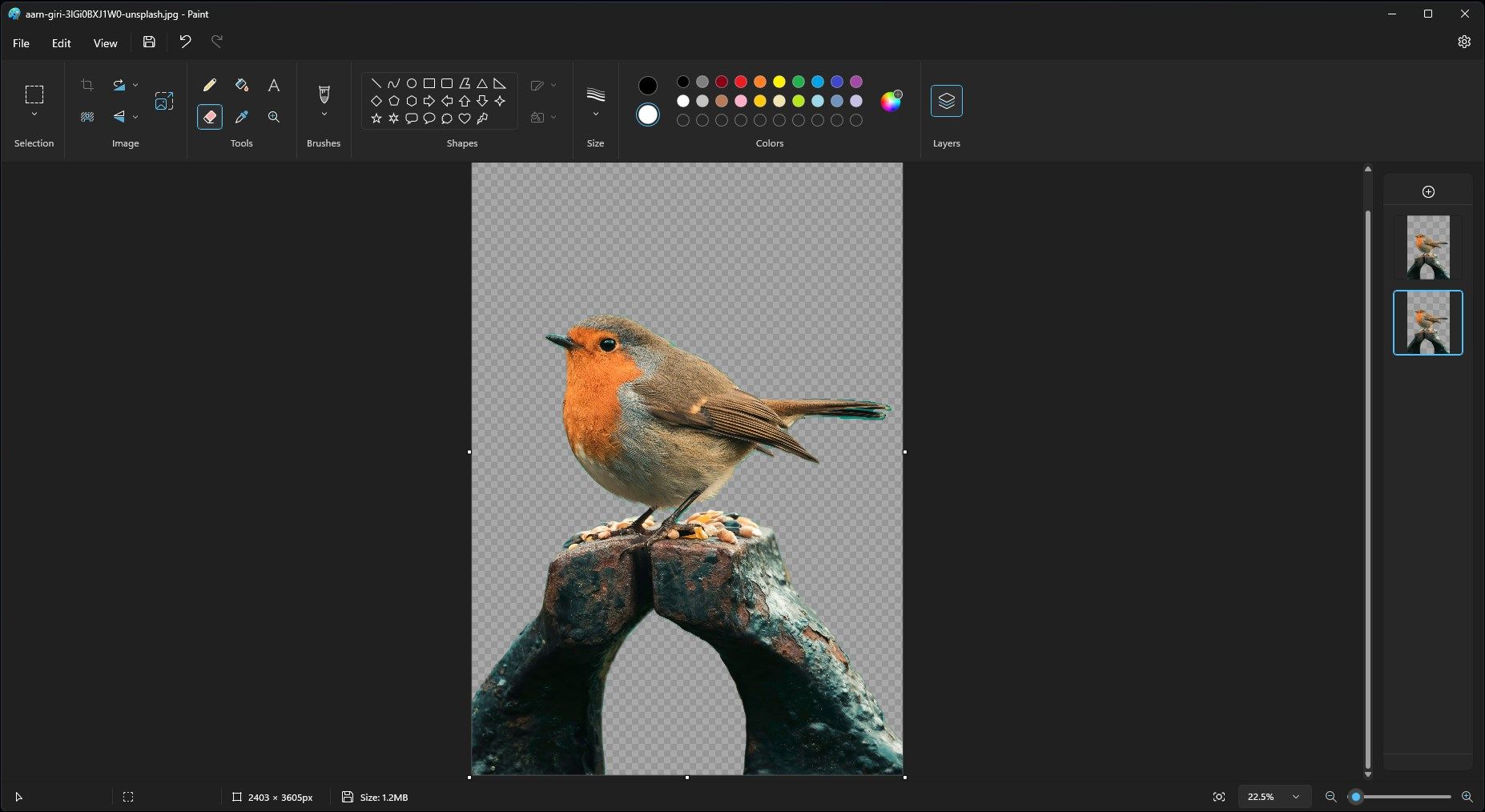Select the top layer thumbnail
The image size is (1485, 812).
[1427, 247]
